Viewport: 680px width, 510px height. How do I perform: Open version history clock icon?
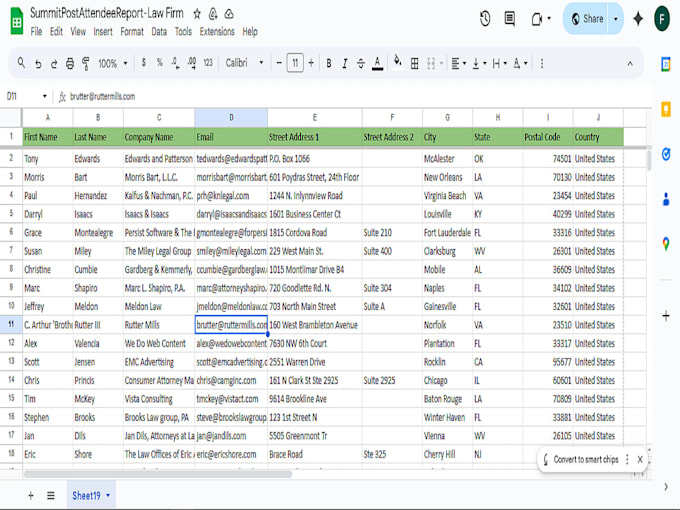485,19
